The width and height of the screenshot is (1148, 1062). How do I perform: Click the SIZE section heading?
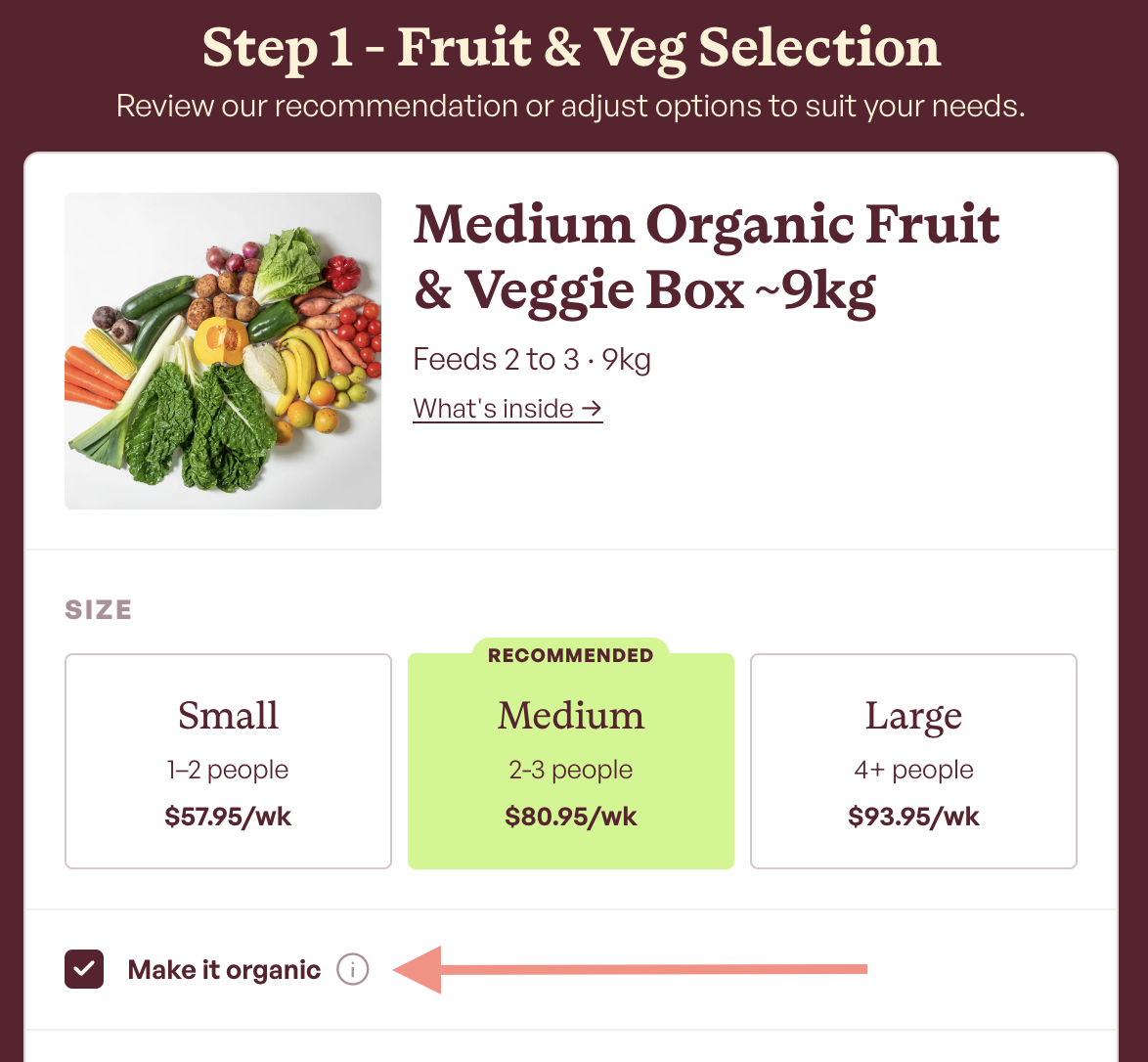click(99, 609)
